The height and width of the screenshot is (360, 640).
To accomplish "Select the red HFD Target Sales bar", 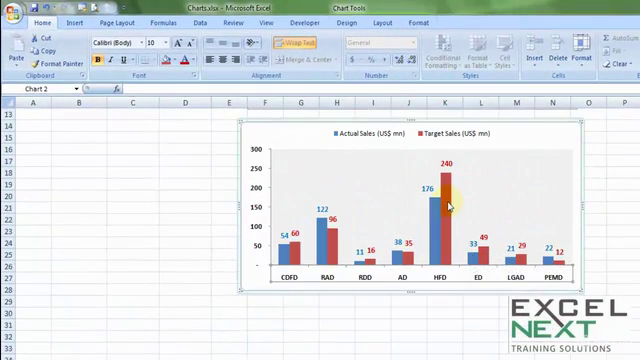I will 446,219.
